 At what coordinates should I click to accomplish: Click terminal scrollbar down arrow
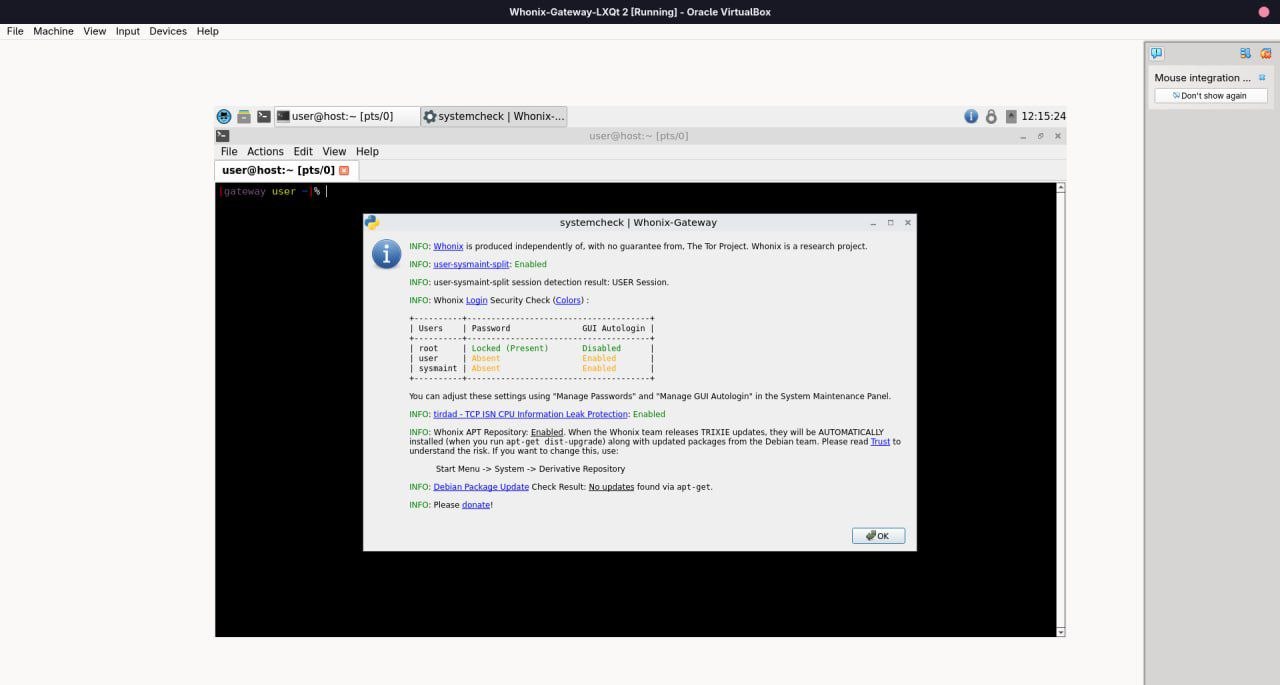point(1061,632)
